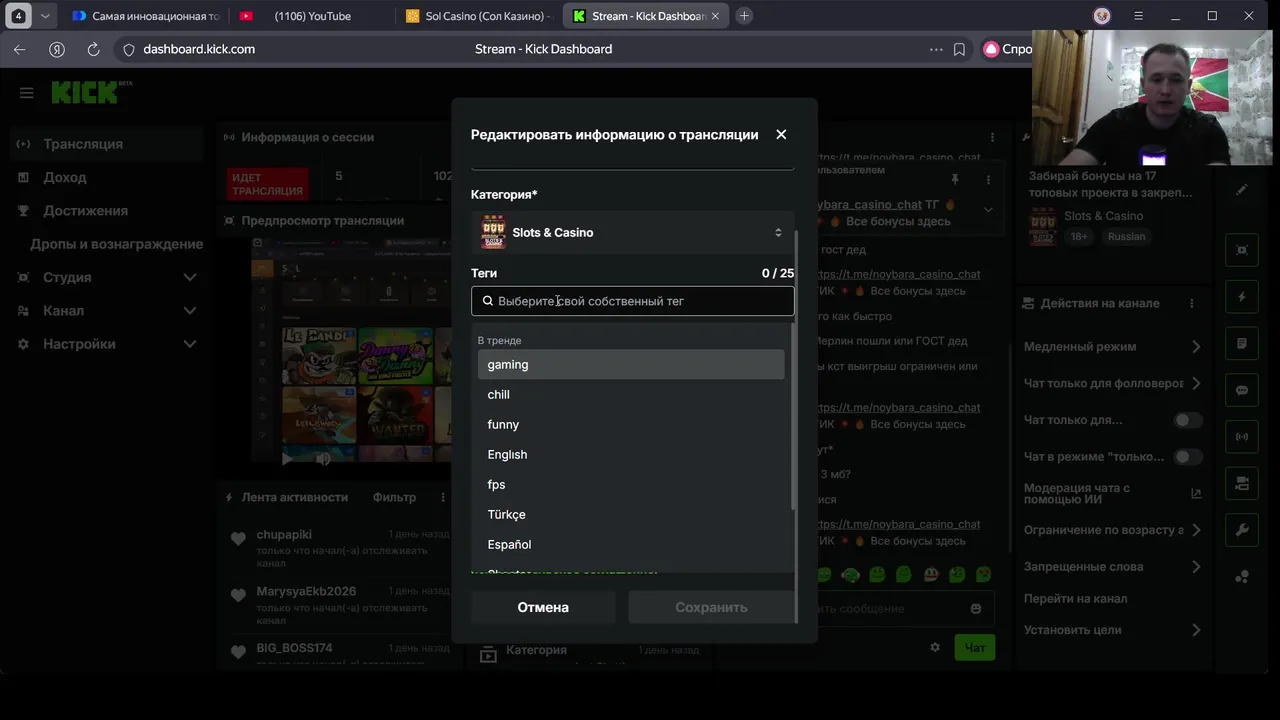Image resolution: width=1280 pixels, height=720 pixels.
Task: Click the Russian language tag
Action: (x=1126, y=237)
